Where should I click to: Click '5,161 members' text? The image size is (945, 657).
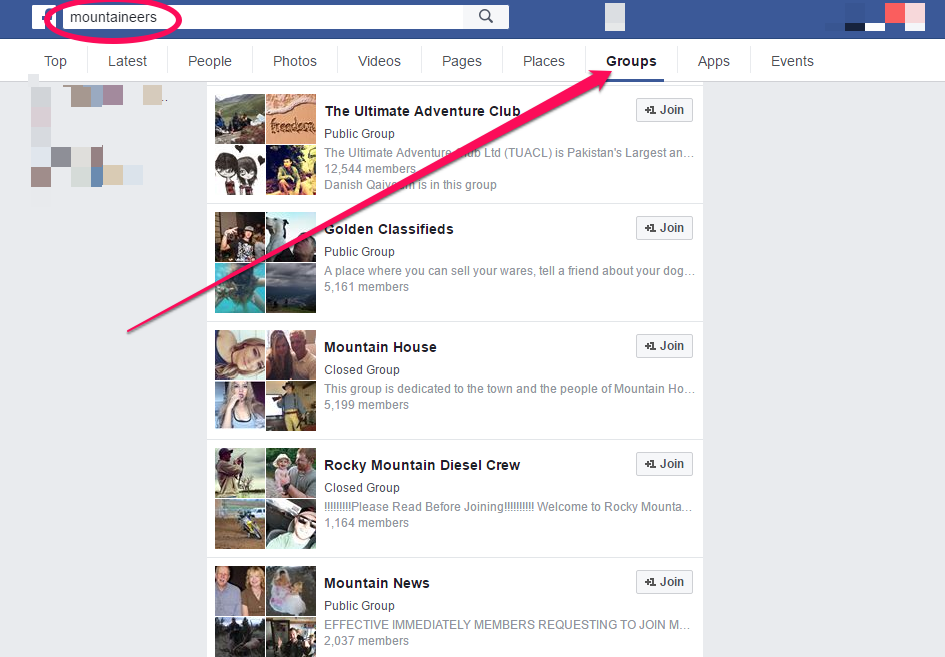[366, 287]
